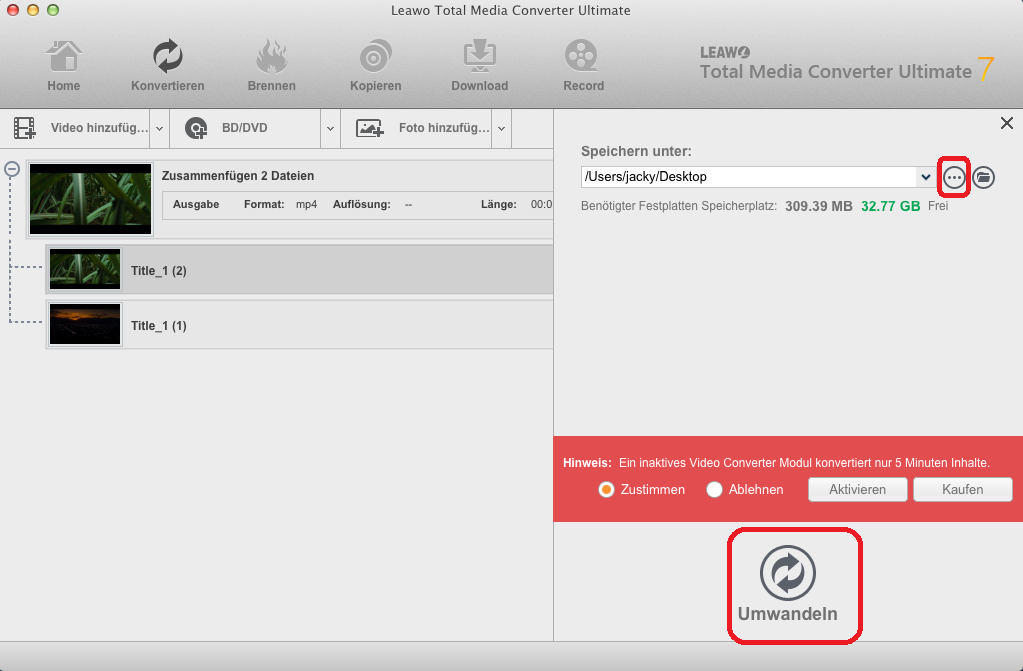Open the Brennen flame icon
The image size is (1023, 671).
[271, 58]
